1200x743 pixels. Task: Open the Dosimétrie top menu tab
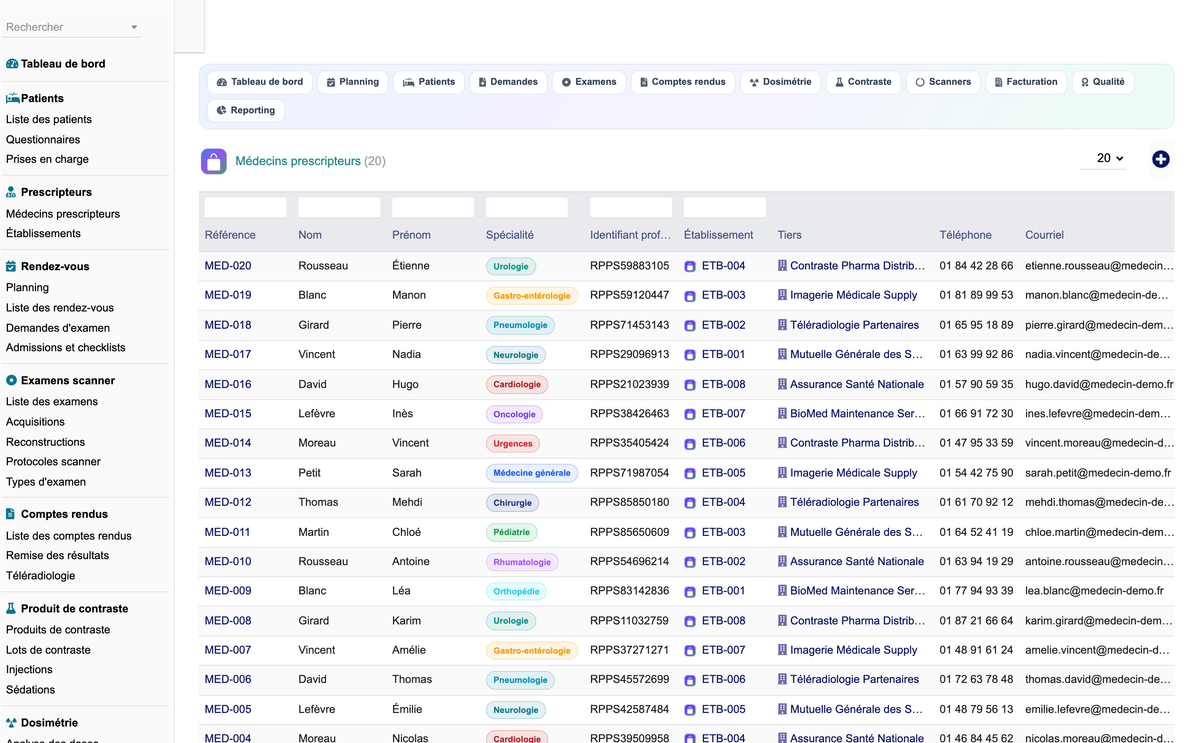click(x=781, y=82)
